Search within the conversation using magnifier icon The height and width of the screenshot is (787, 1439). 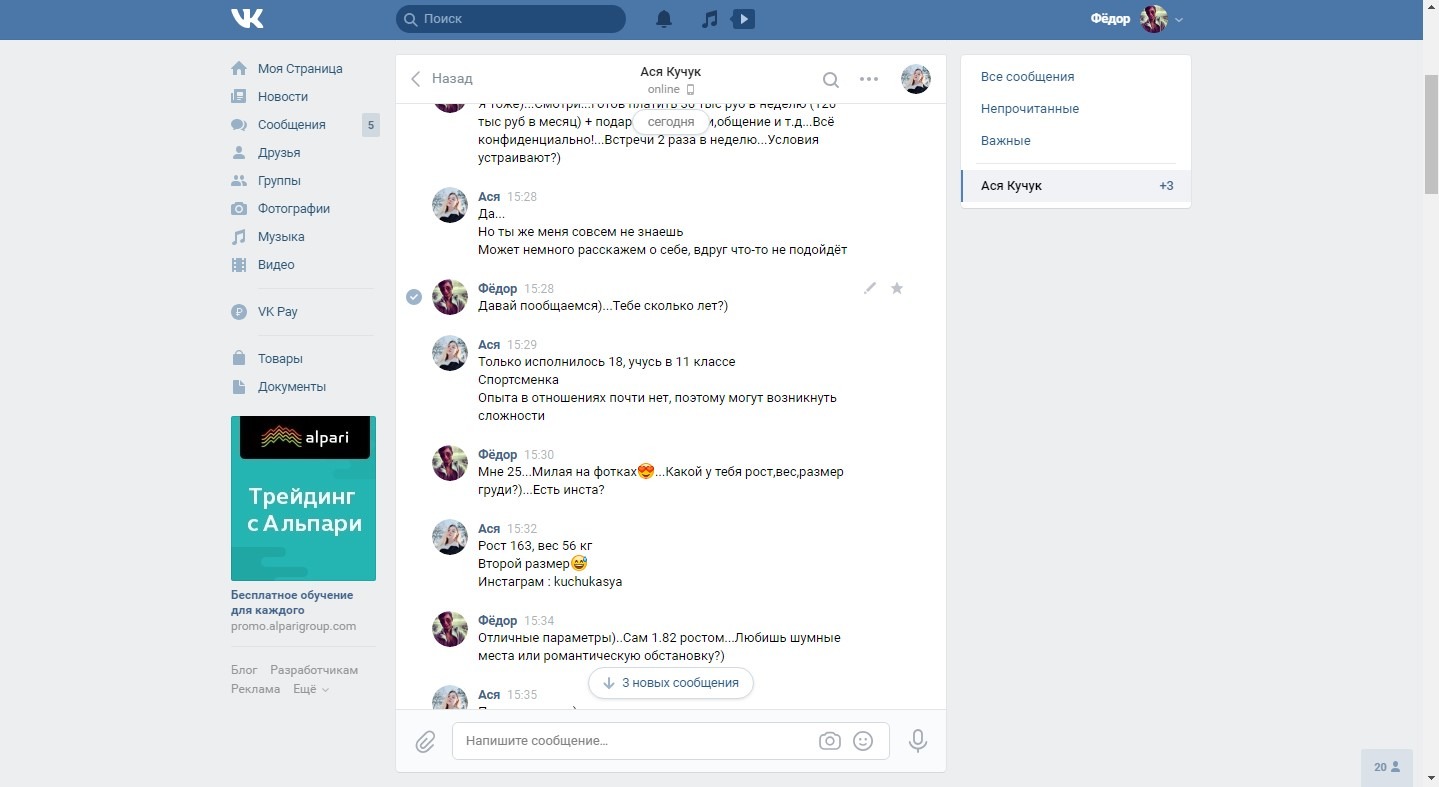[x=830, y=80]
